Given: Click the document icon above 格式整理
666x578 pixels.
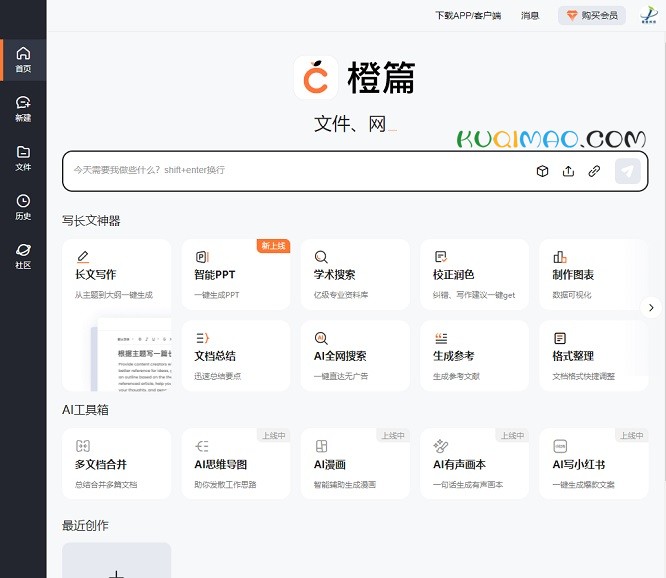Looking at the screenshot, I should click(x=560, y=338).
